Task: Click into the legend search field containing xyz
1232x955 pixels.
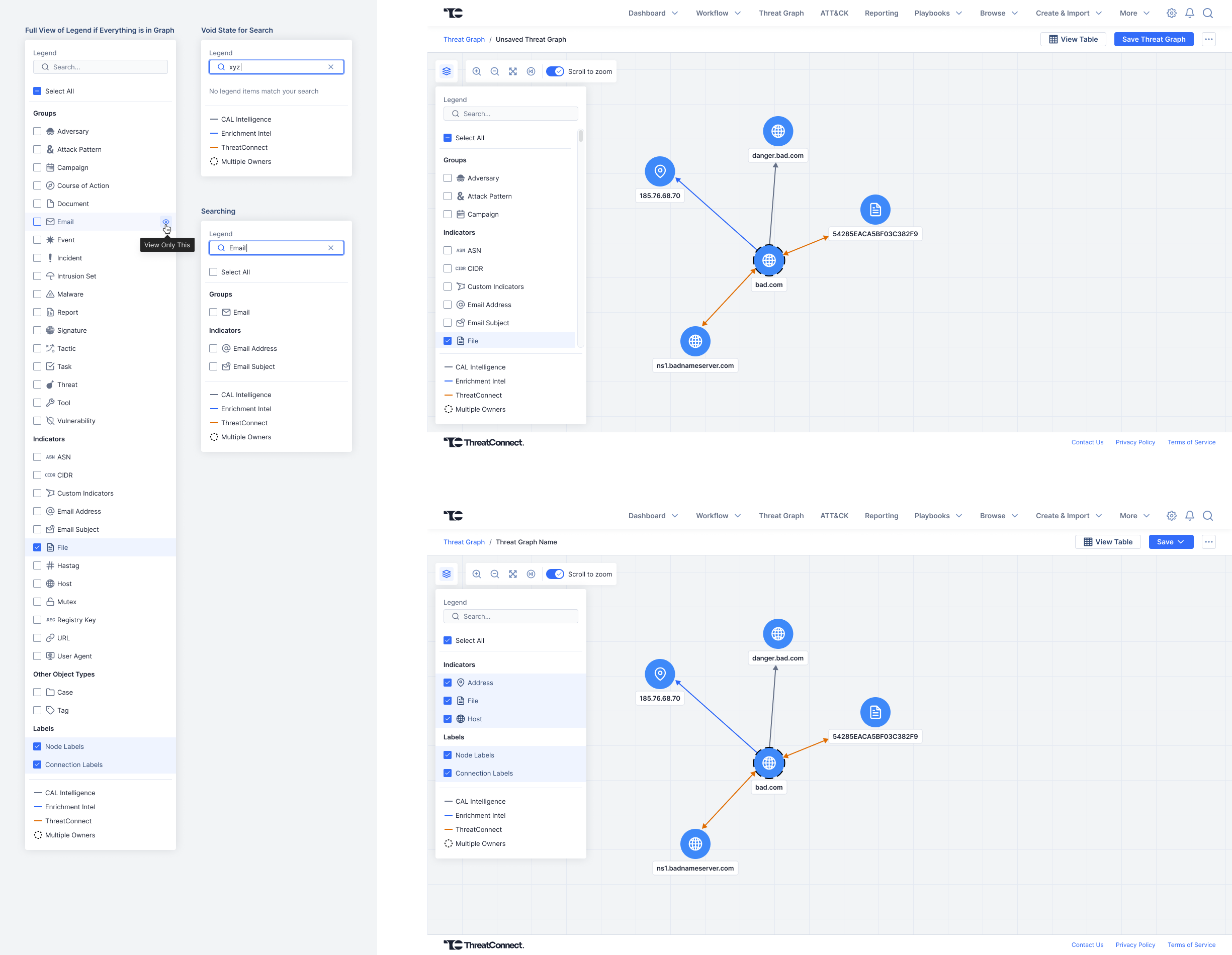Action: [x=277, y=67]
